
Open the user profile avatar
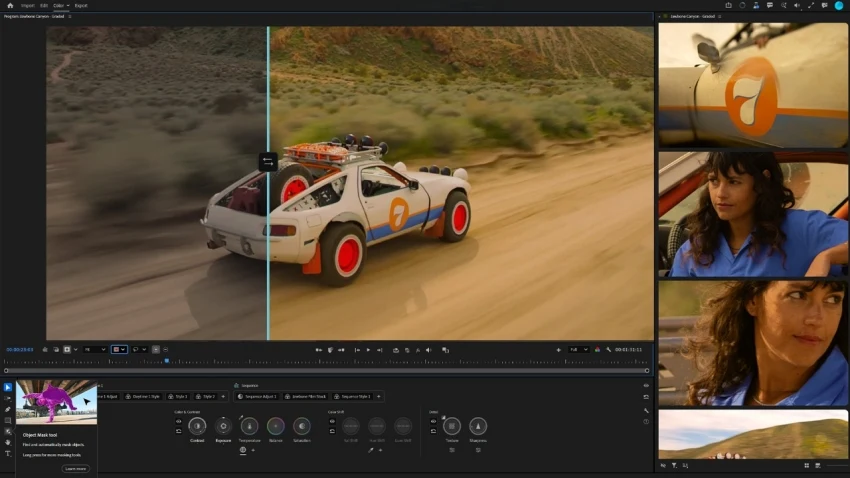(x=839, y=5)
